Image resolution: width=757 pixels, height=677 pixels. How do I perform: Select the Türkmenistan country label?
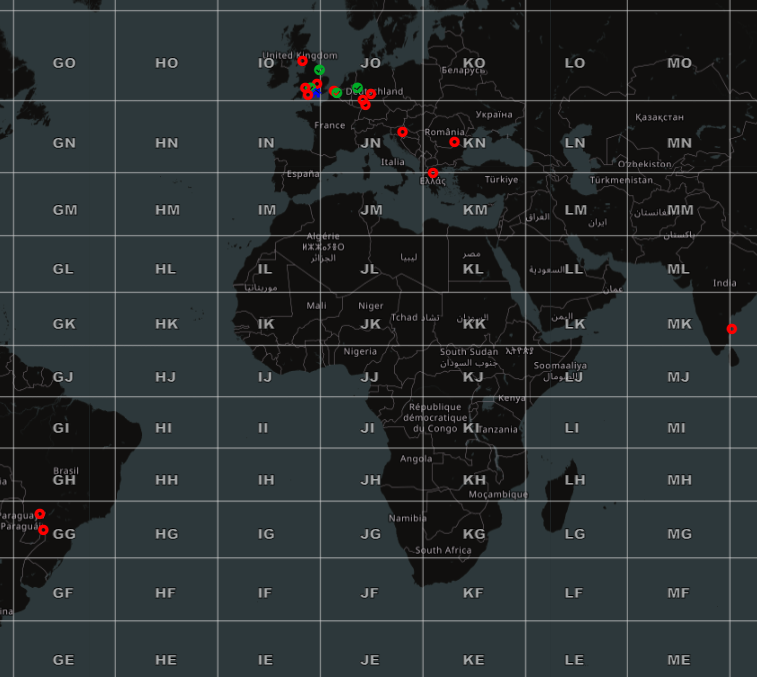coord(621,180)
